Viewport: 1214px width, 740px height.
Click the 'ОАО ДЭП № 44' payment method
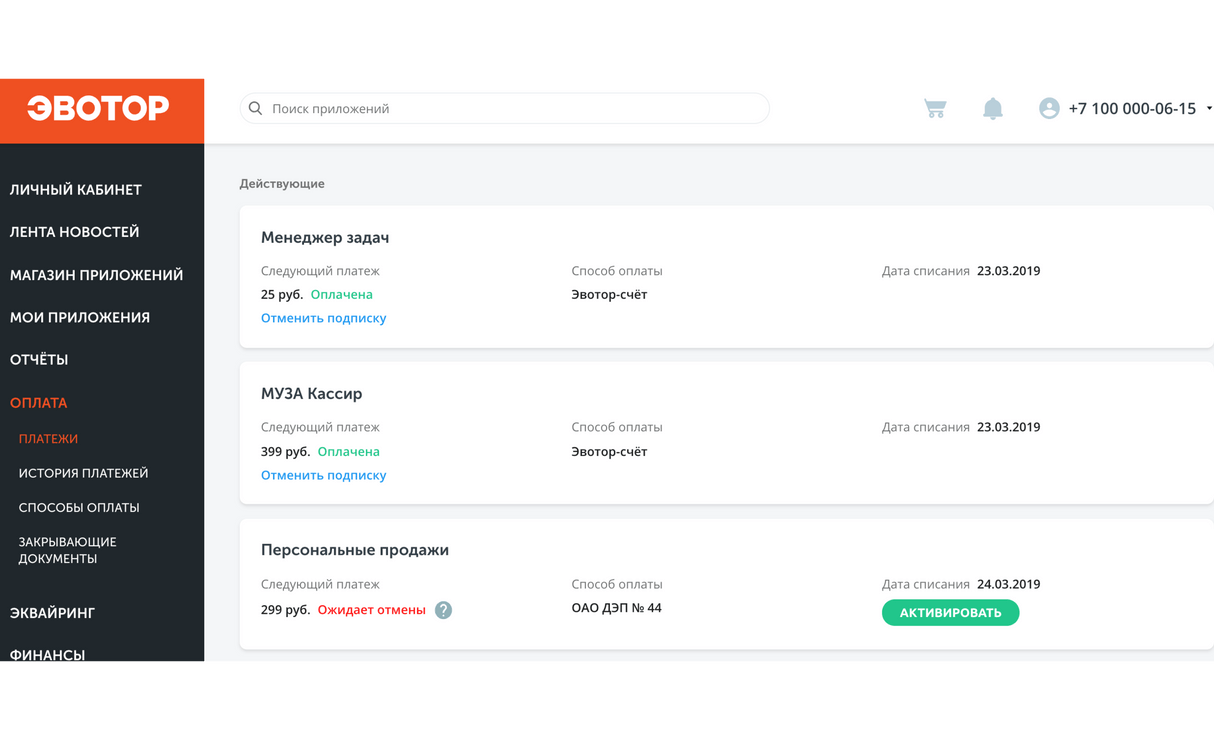[x=616, y=608]
